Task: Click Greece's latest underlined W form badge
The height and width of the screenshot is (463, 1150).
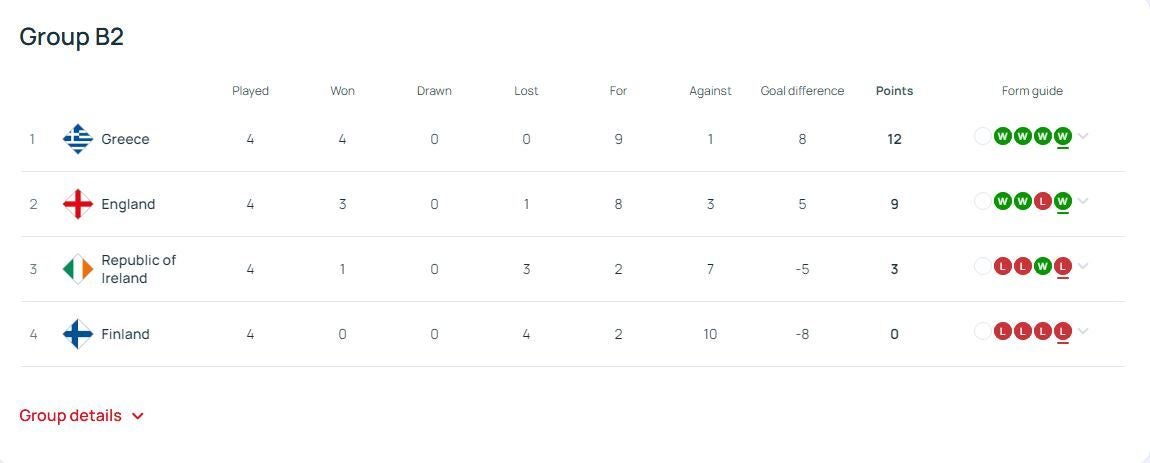Action: pos(1063,136)
